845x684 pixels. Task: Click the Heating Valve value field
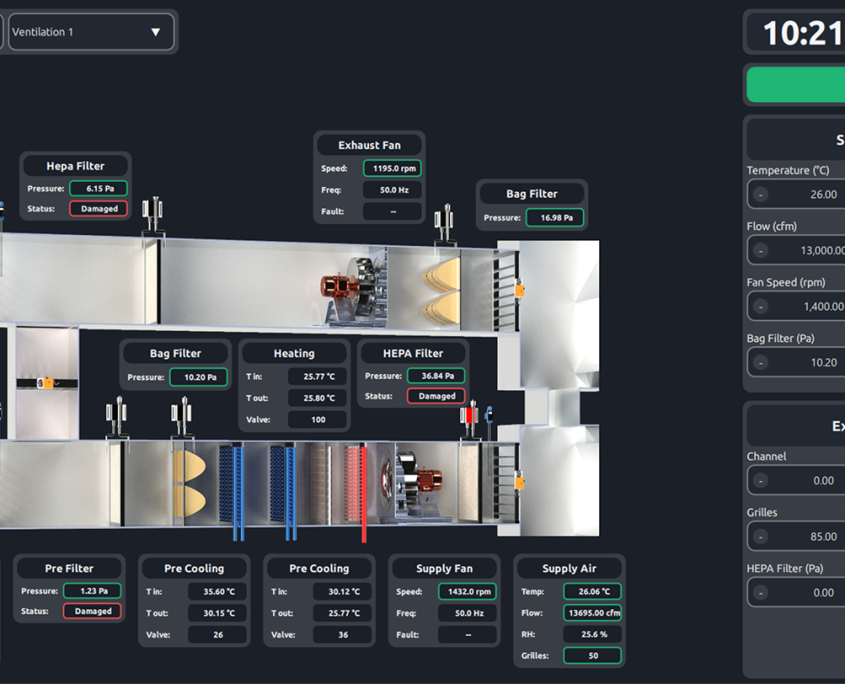click(x=318, y=420)
